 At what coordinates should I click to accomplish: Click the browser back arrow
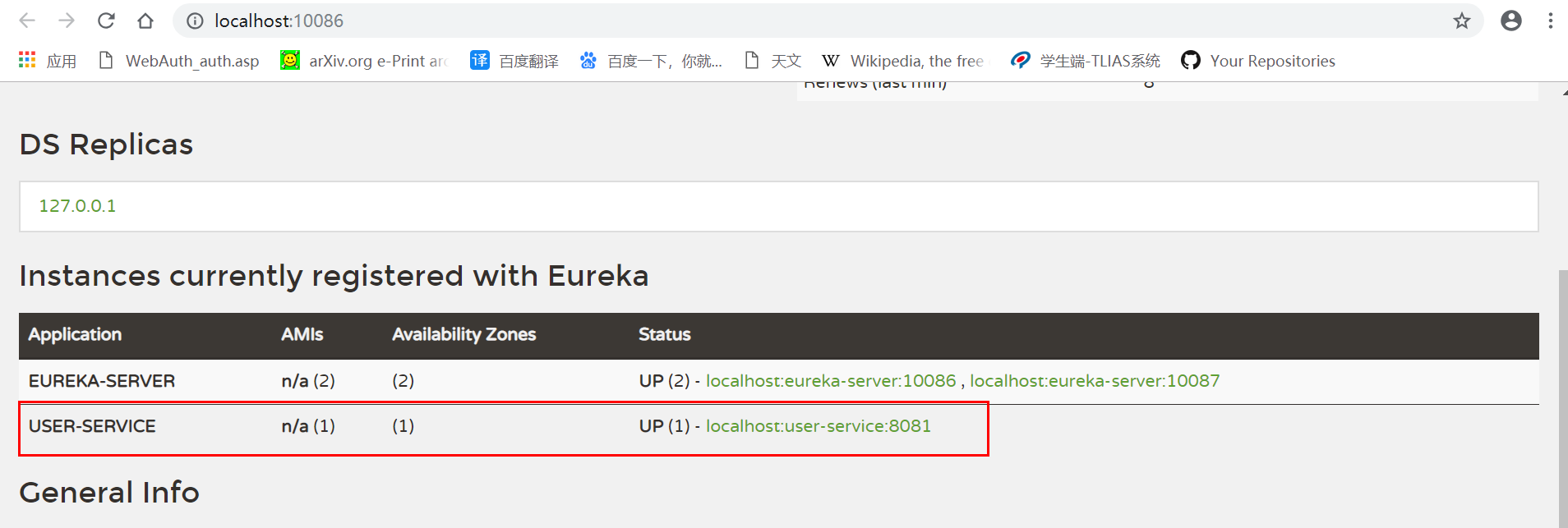click(x=27, y=21)
